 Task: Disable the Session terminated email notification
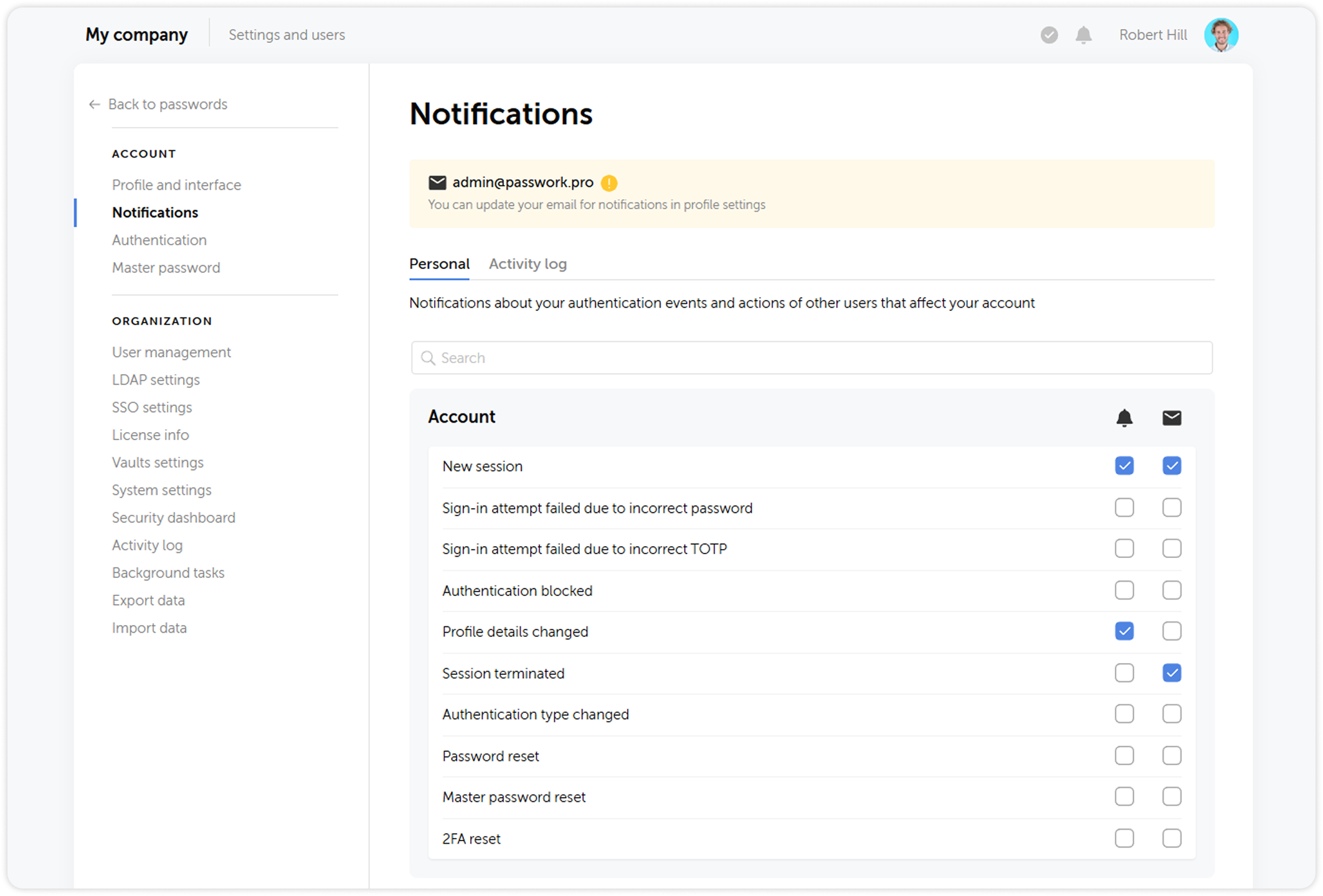1172,672
